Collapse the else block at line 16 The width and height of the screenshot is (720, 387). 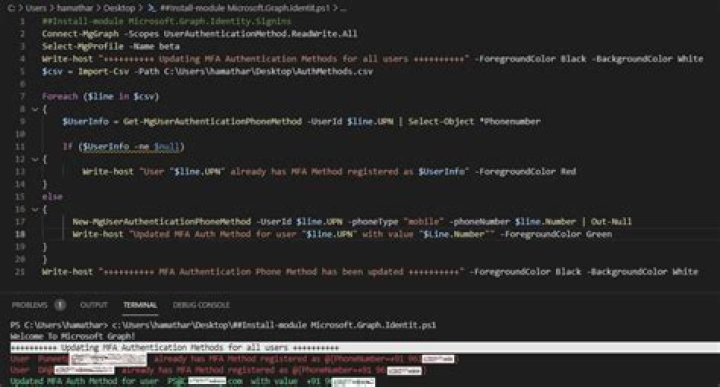click(35, 209)
